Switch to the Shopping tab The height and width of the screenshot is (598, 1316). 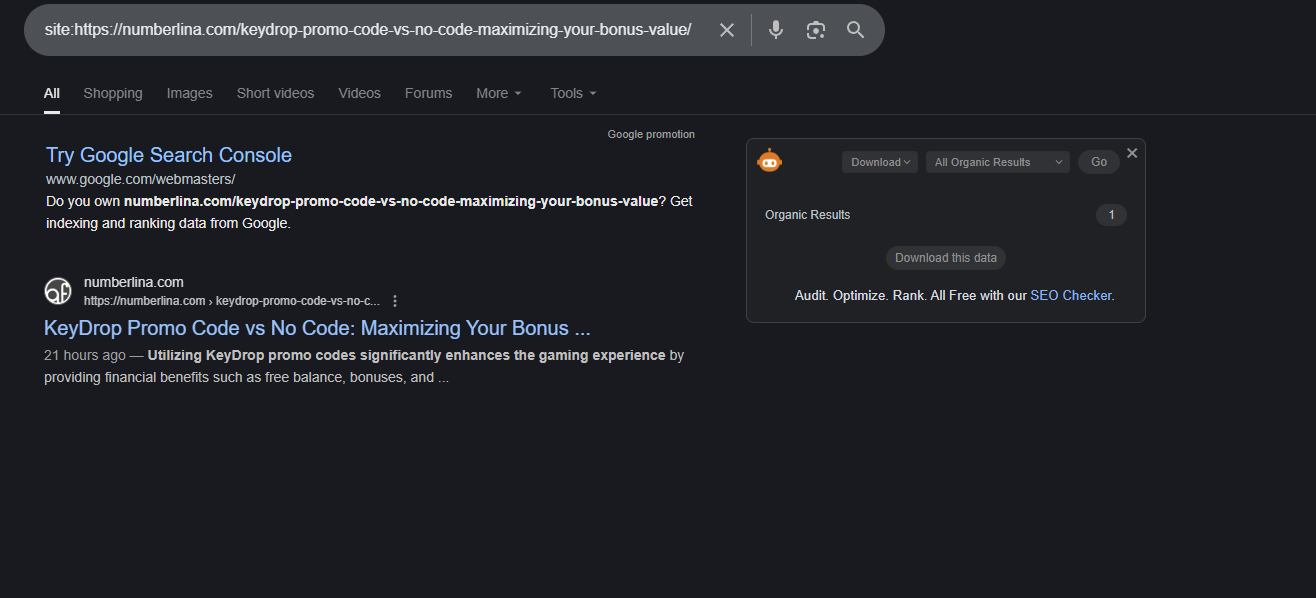pyautogui.click(x=113, y=93)
